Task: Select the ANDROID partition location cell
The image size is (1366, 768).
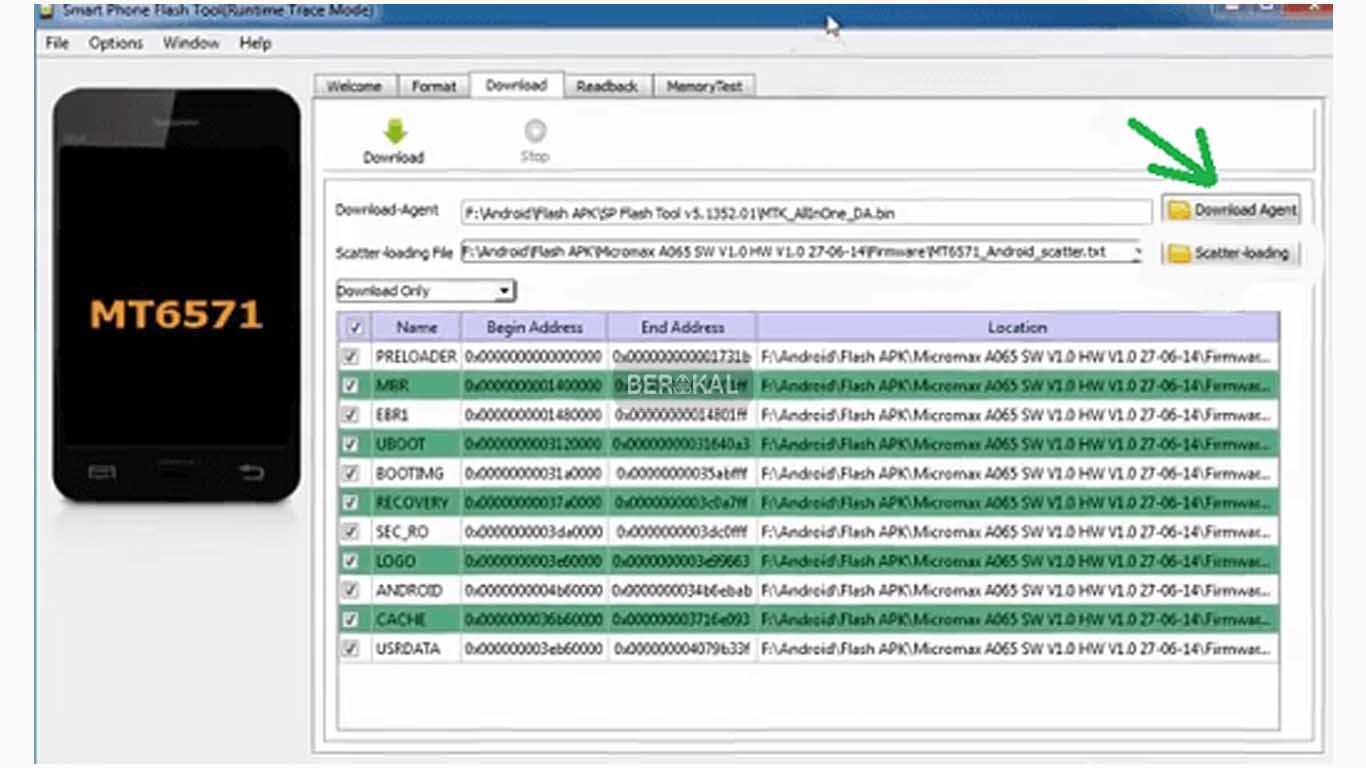Action: 1017,590
